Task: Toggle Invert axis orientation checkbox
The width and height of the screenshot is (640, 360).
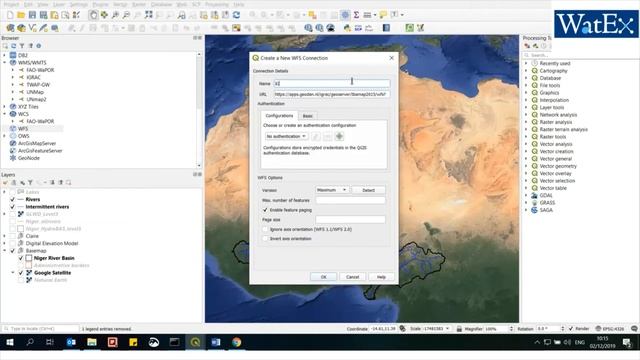Action: click(265, 238)
